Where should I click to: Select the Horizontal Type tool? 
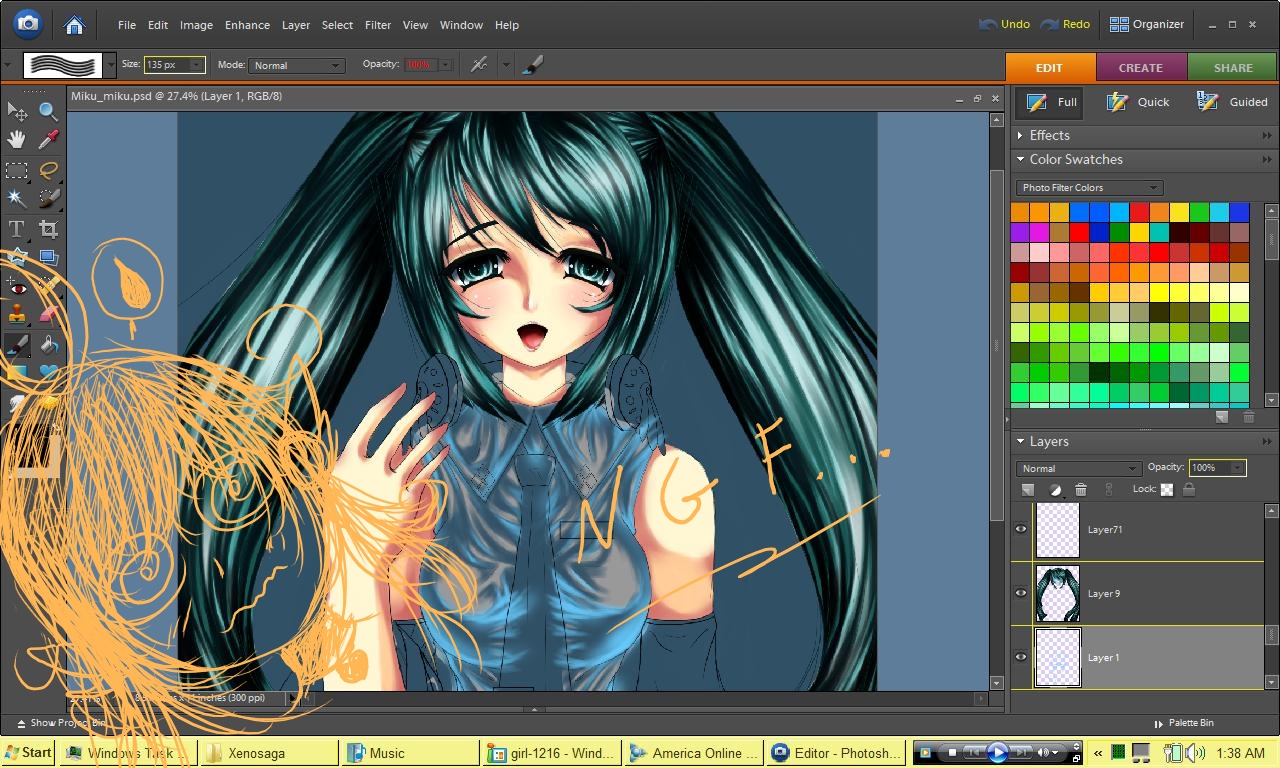pyautogui.click(x=17, y=229)
